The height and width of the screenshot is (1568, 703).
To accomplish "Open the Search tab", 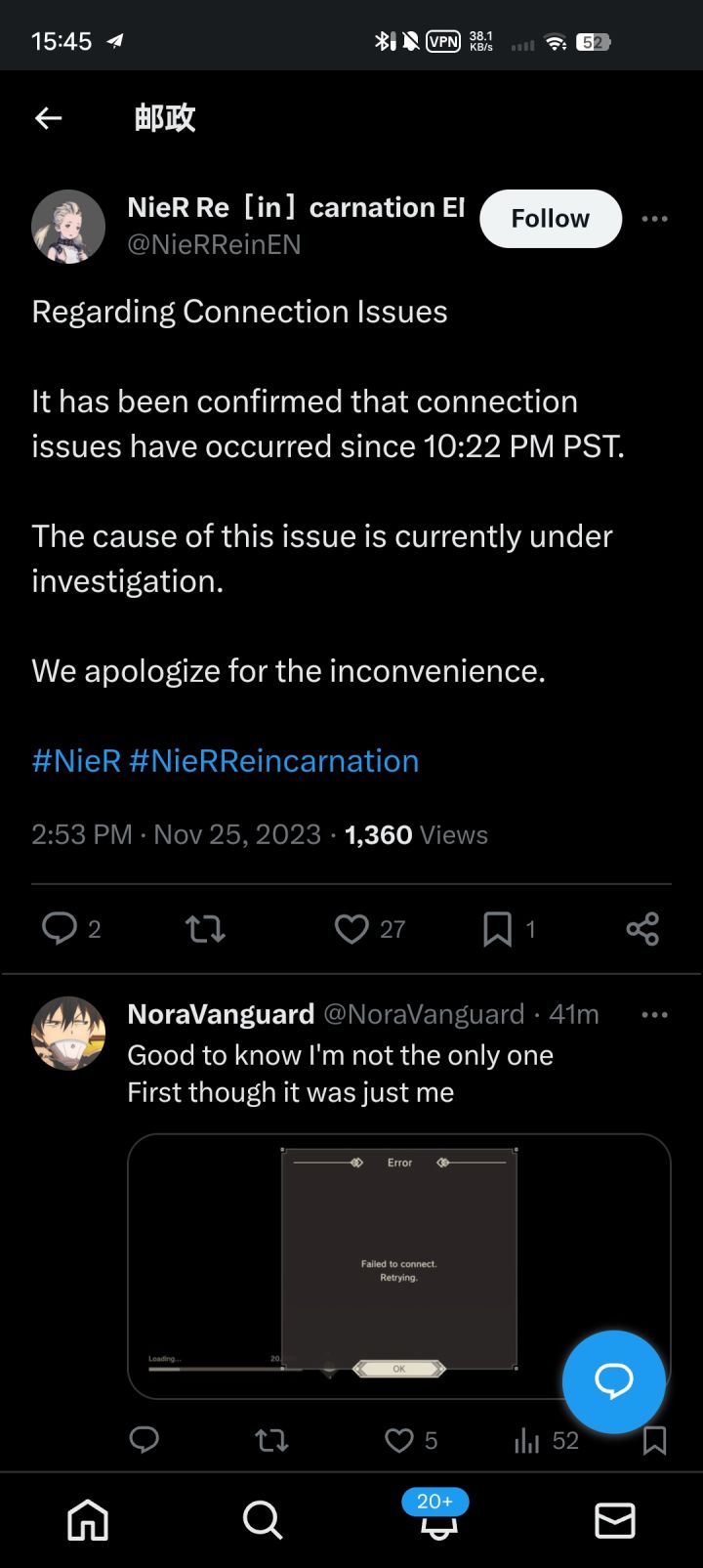I will pyautogui.click(x=263, y=1520).
